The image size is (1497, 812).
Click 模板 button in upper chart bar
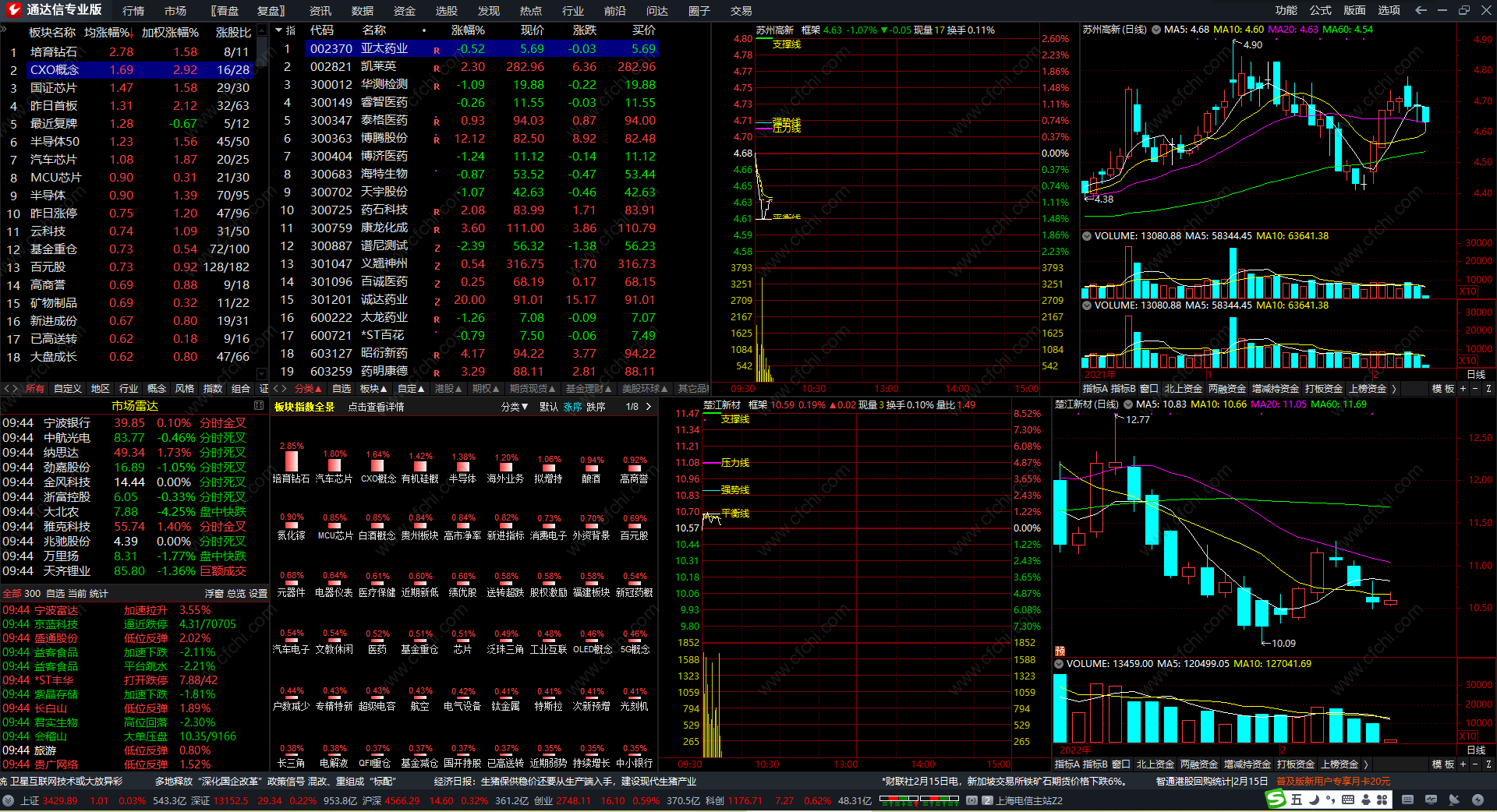point(1443,388)
